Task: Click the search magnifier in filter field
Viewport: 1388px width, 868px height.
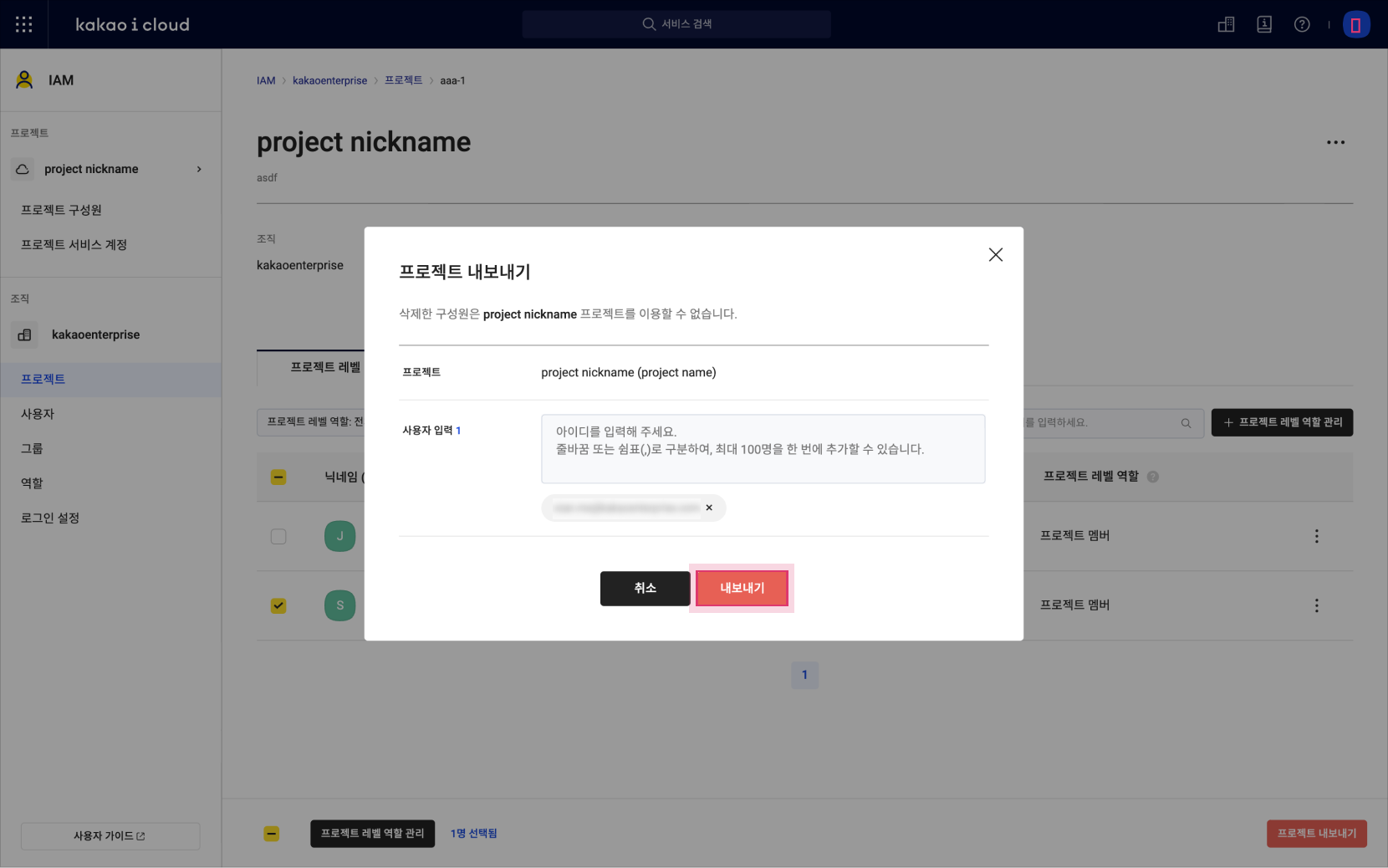Action: [1186, 423]
